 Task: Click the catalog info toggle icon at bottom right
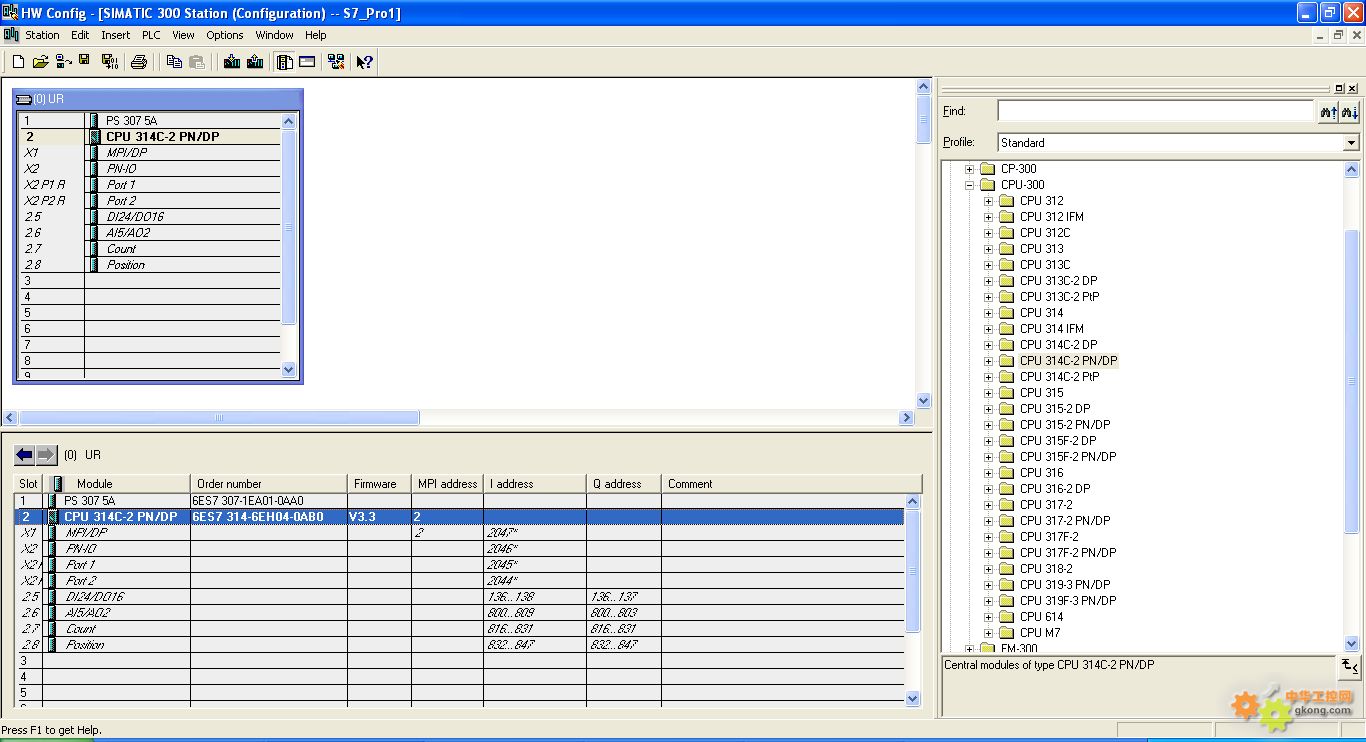point(1349,667)
